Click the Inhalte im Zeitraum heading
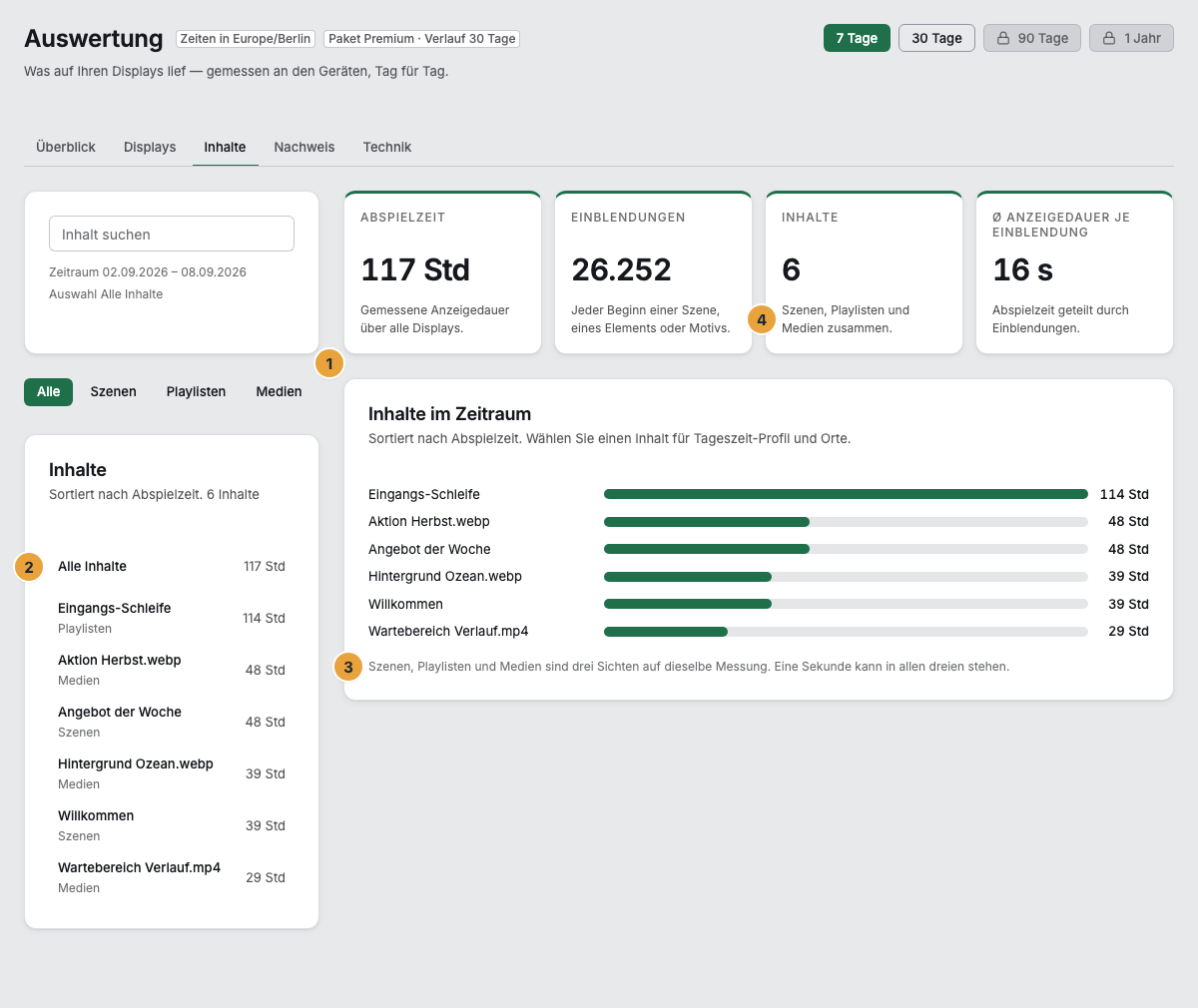 (x=449, y=414)
